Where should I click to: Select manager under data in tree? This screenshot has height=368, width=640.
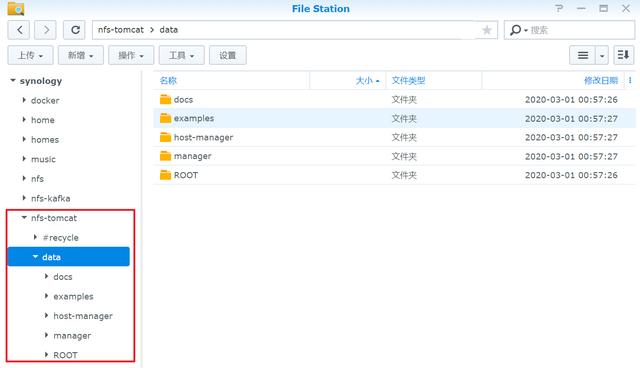[x=72, y=335]
